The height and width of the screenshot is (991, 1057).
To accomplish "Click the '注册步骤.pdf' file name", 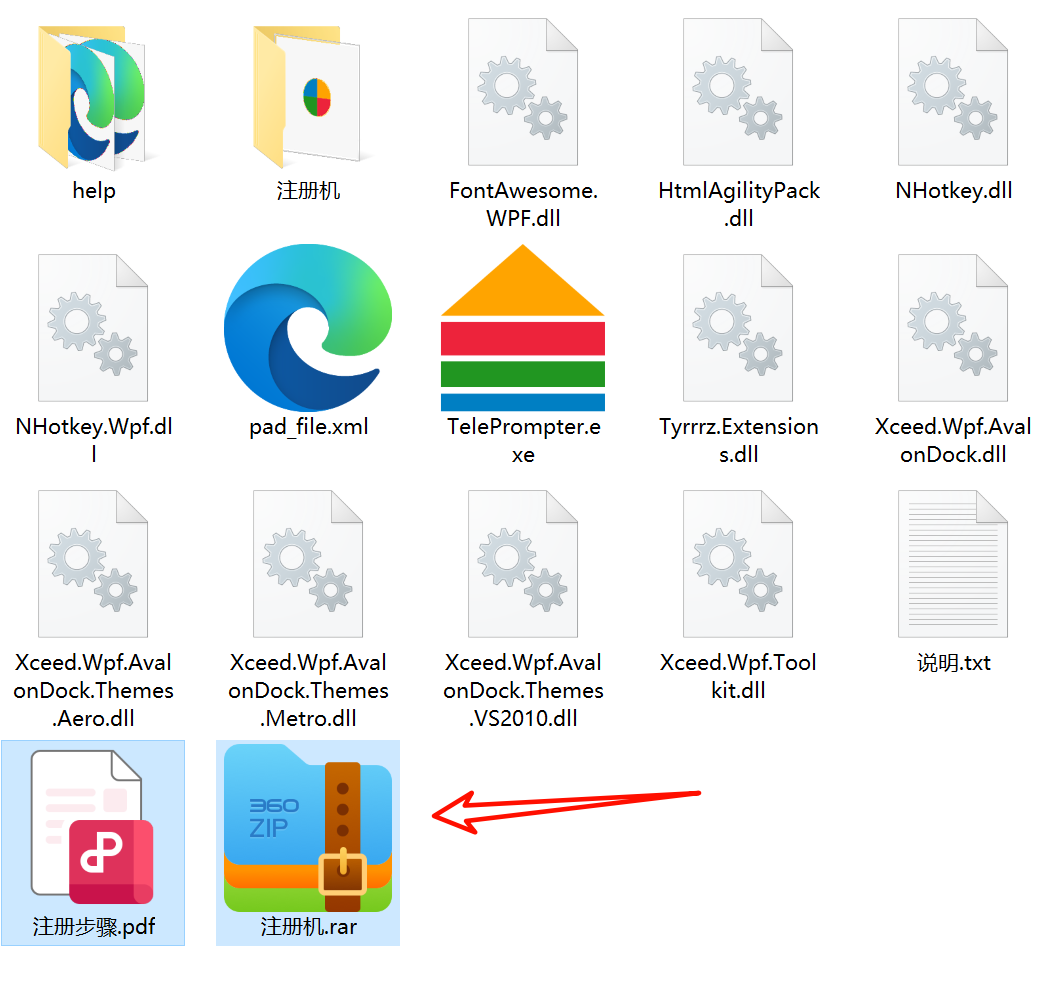I will (x=94, y=926).
